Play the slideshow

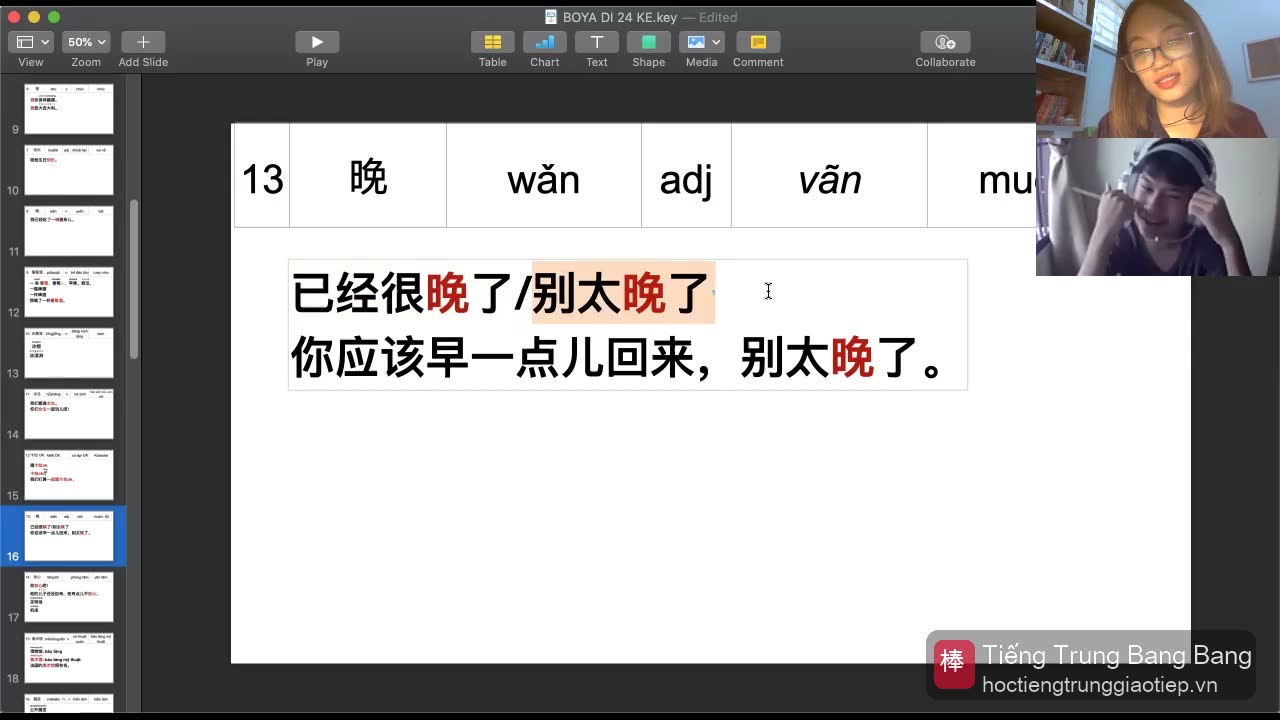tap(317, 42)
